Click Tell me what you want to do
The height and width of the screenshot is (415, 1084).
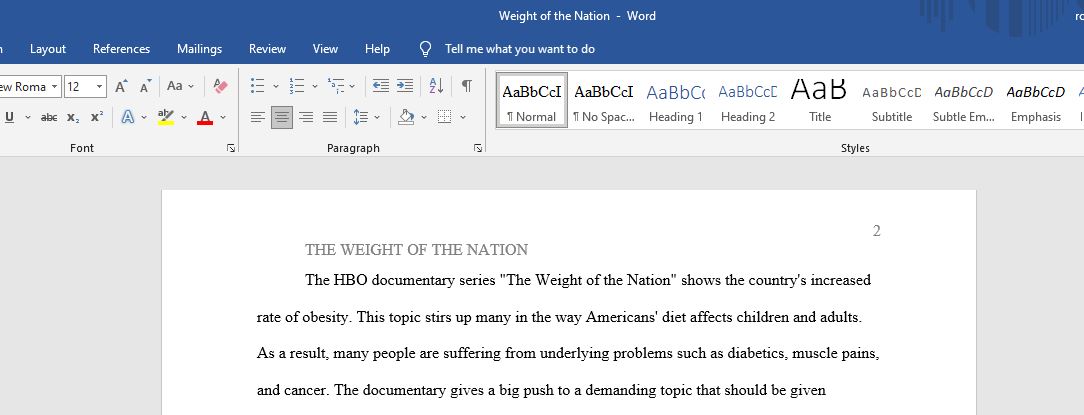tap(520, 49)
